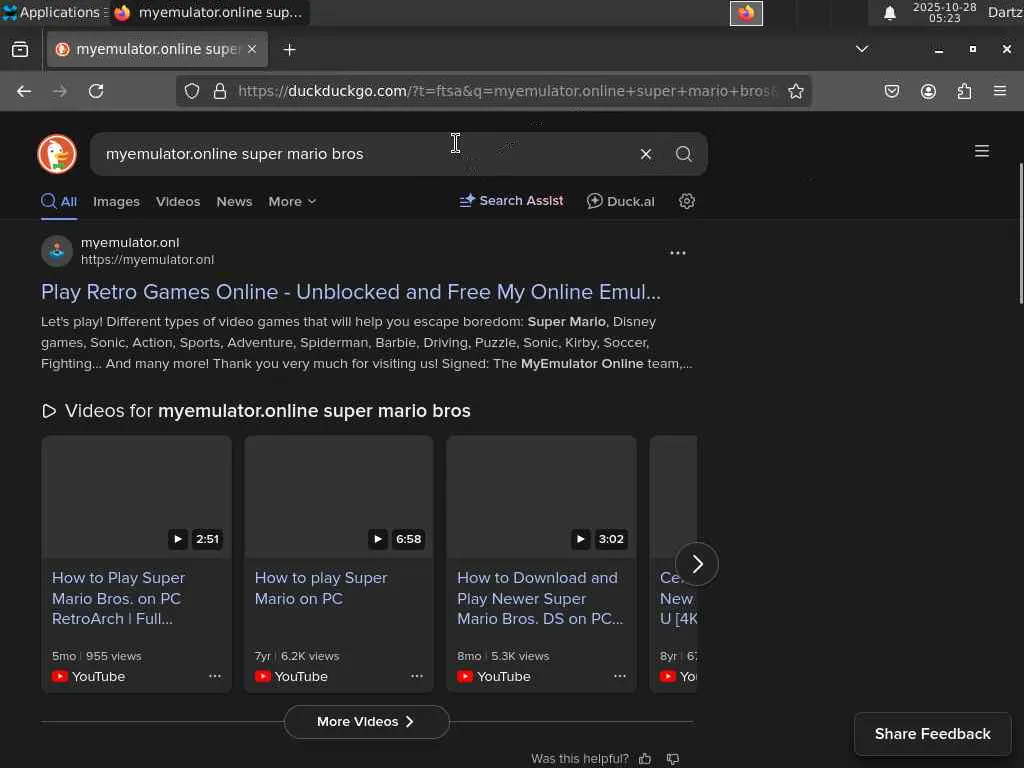This screenshot has width=1024, height=768.
Task: Click the DuckDuckGo logo
Action: tap(57, 154)
